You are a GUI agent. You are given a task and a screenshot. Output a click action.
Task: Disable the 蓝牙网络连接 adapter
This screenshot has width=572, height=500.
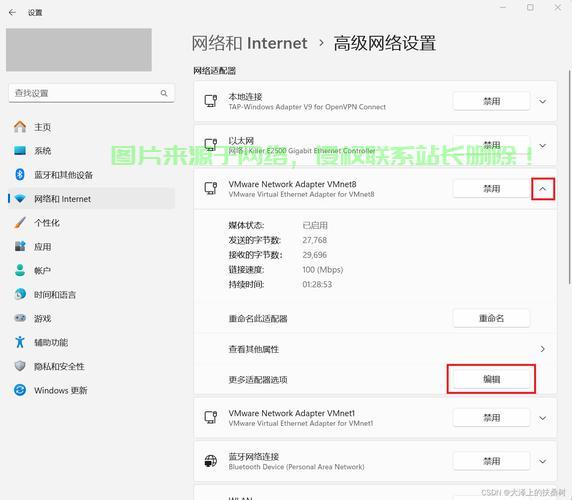[x=491, y=461]
